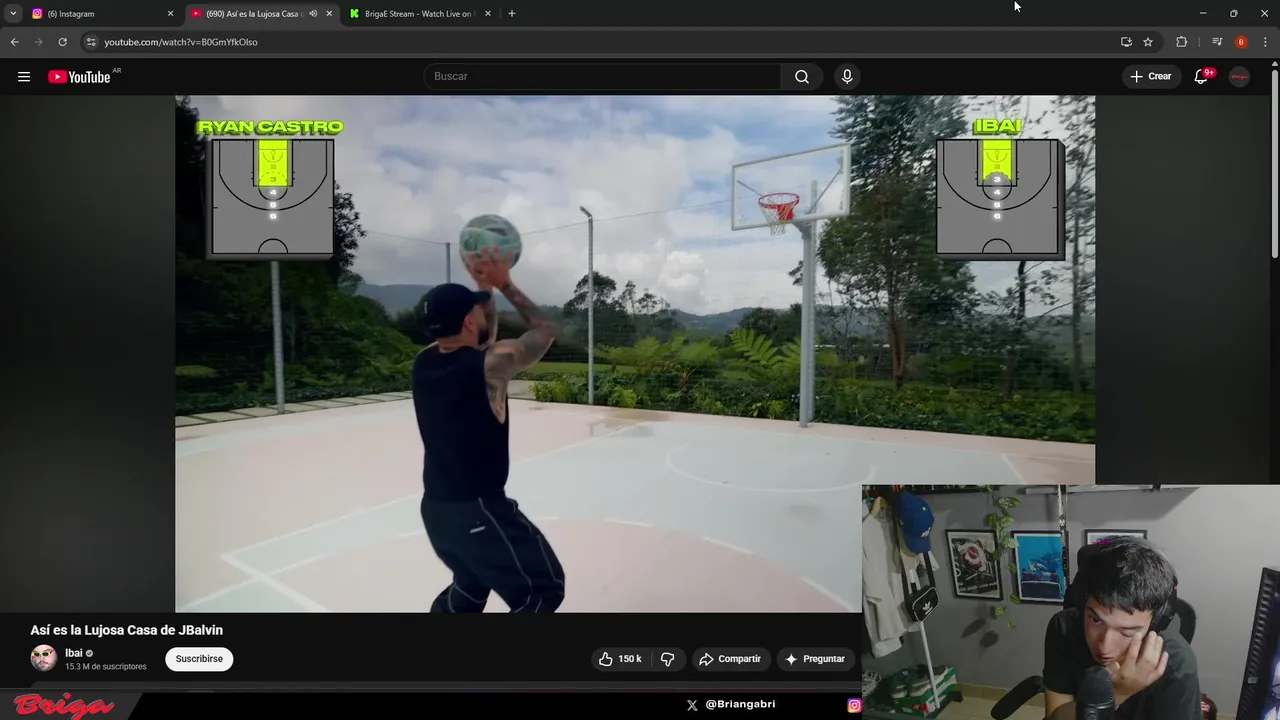Click the Crear button
Viewport: 1280px width, 720px height.
coord(1150,77)
